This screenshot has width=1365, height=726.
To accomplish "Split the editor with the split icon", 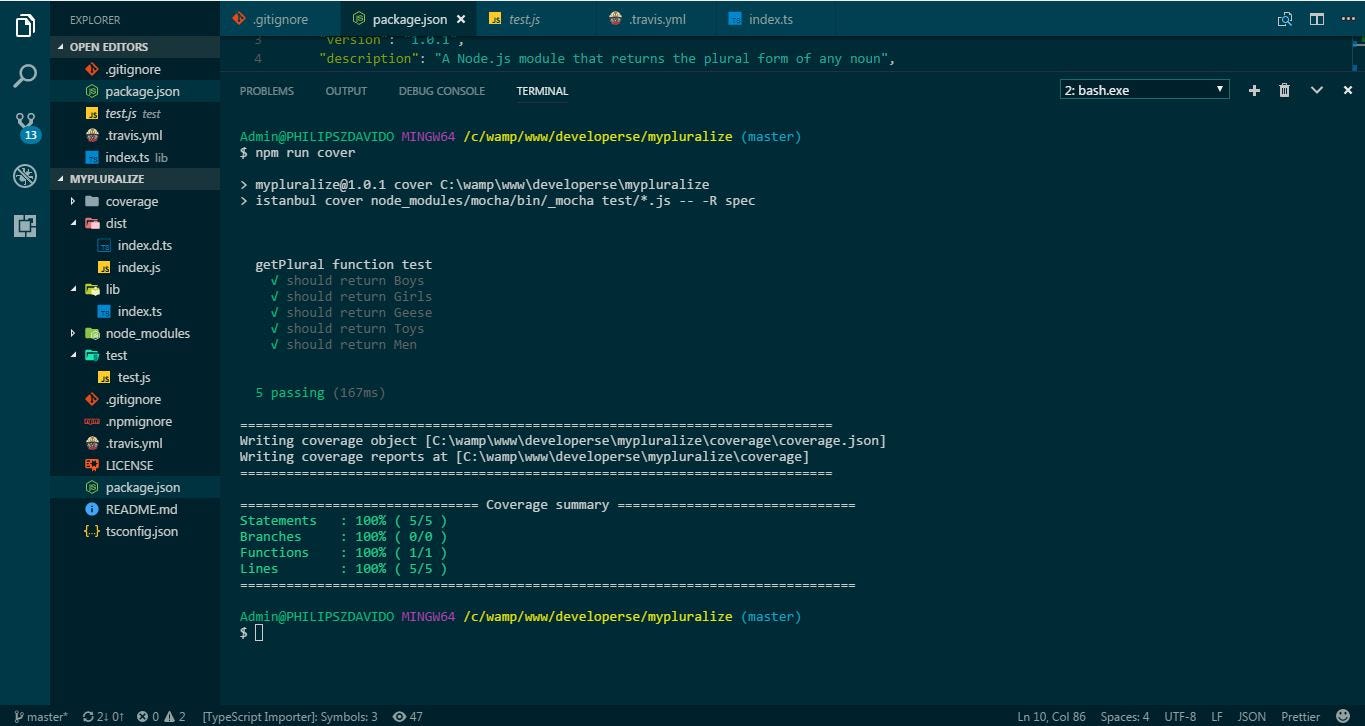I will [1317, 19].
